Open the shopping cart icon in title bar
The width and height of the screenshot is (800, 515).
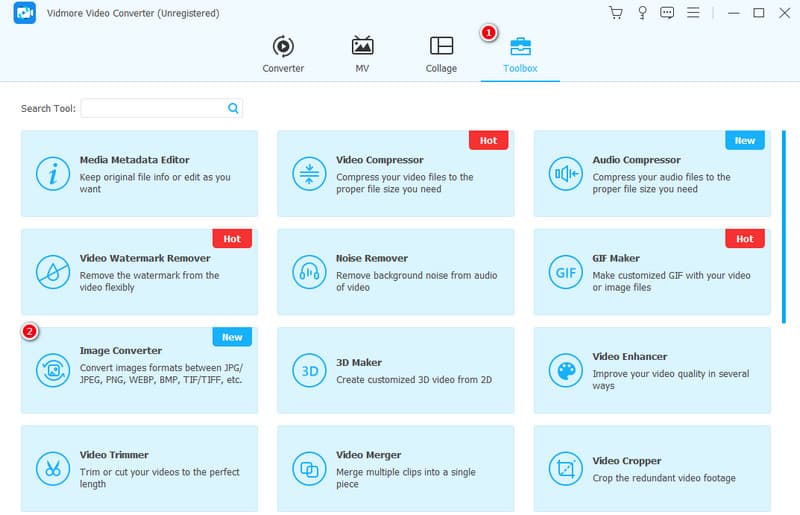click(x=616, y=13)
